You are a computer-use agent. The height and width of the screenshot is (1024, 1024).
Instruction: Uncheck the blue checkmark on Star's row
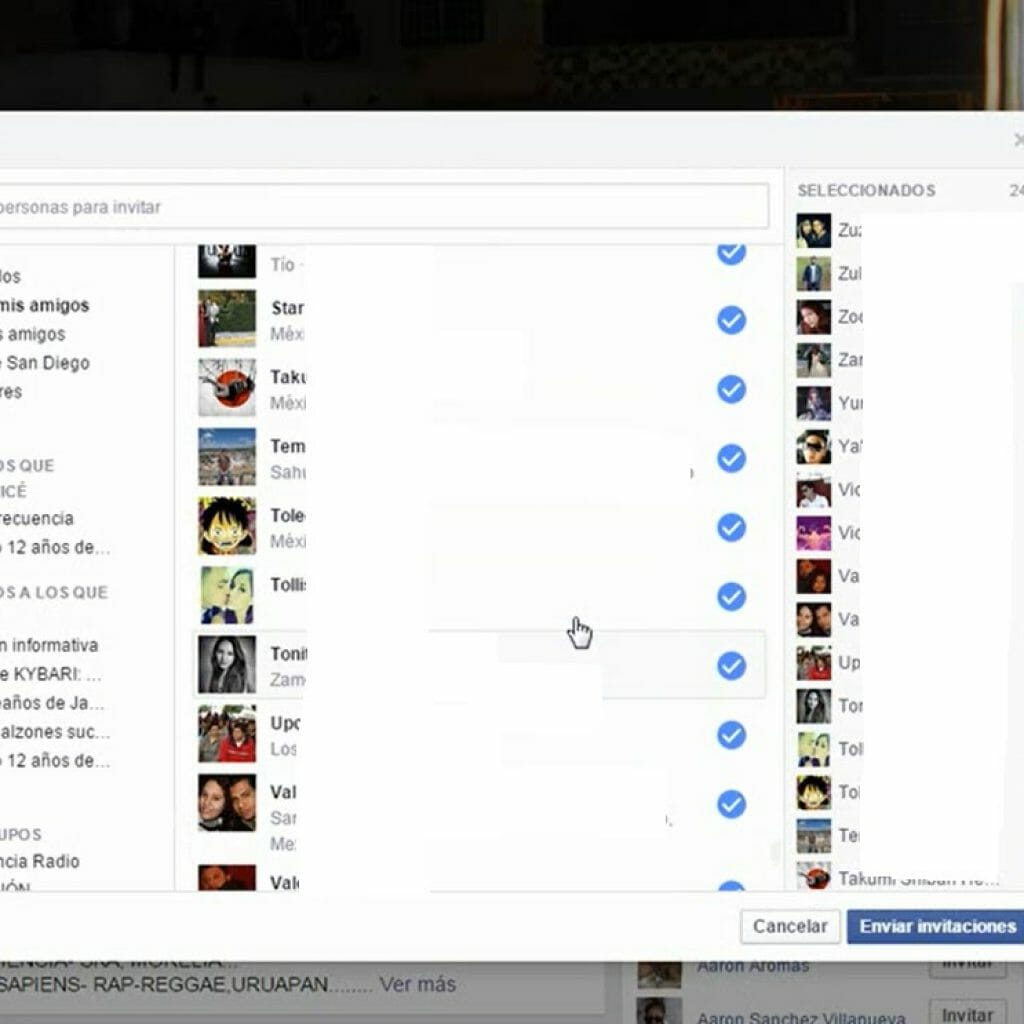(x=731, y=320)
